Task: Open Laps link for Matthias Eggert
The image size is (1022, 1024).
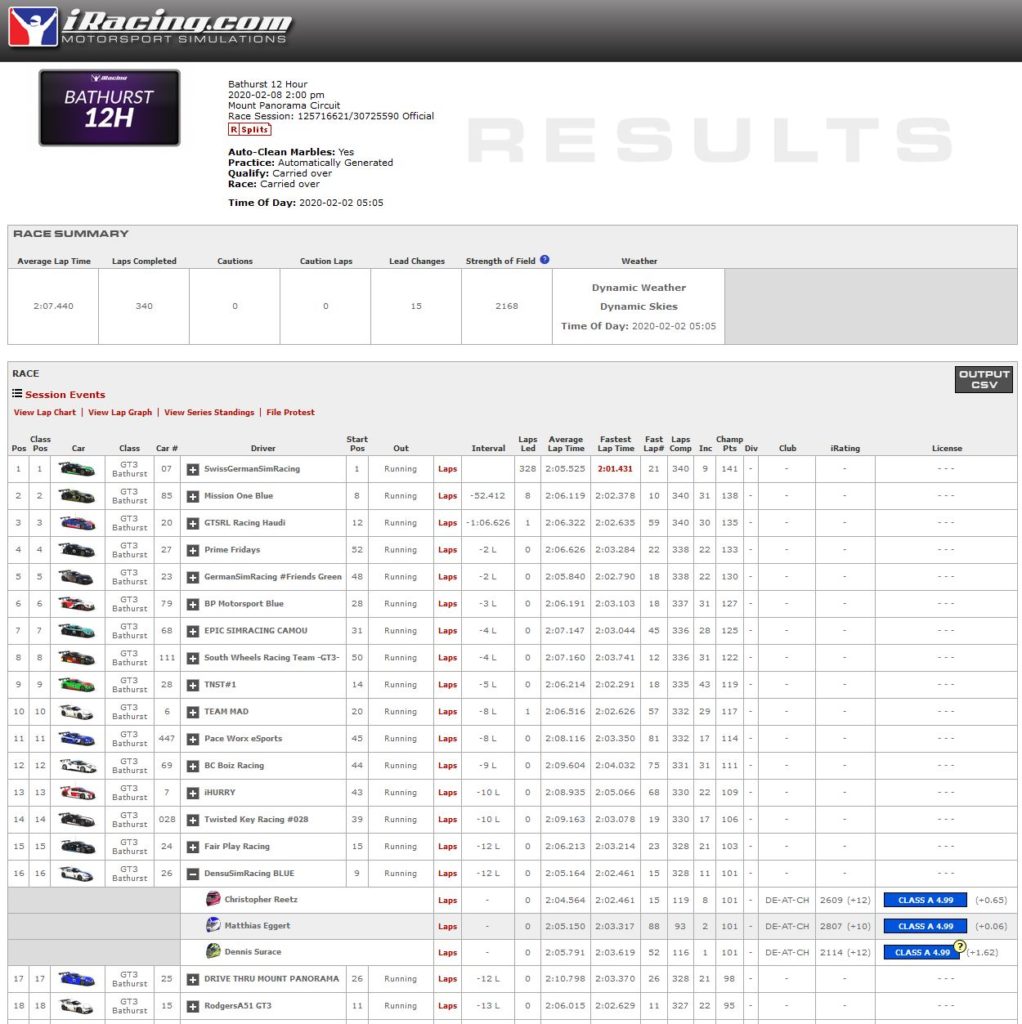Action: click(447, 926)
